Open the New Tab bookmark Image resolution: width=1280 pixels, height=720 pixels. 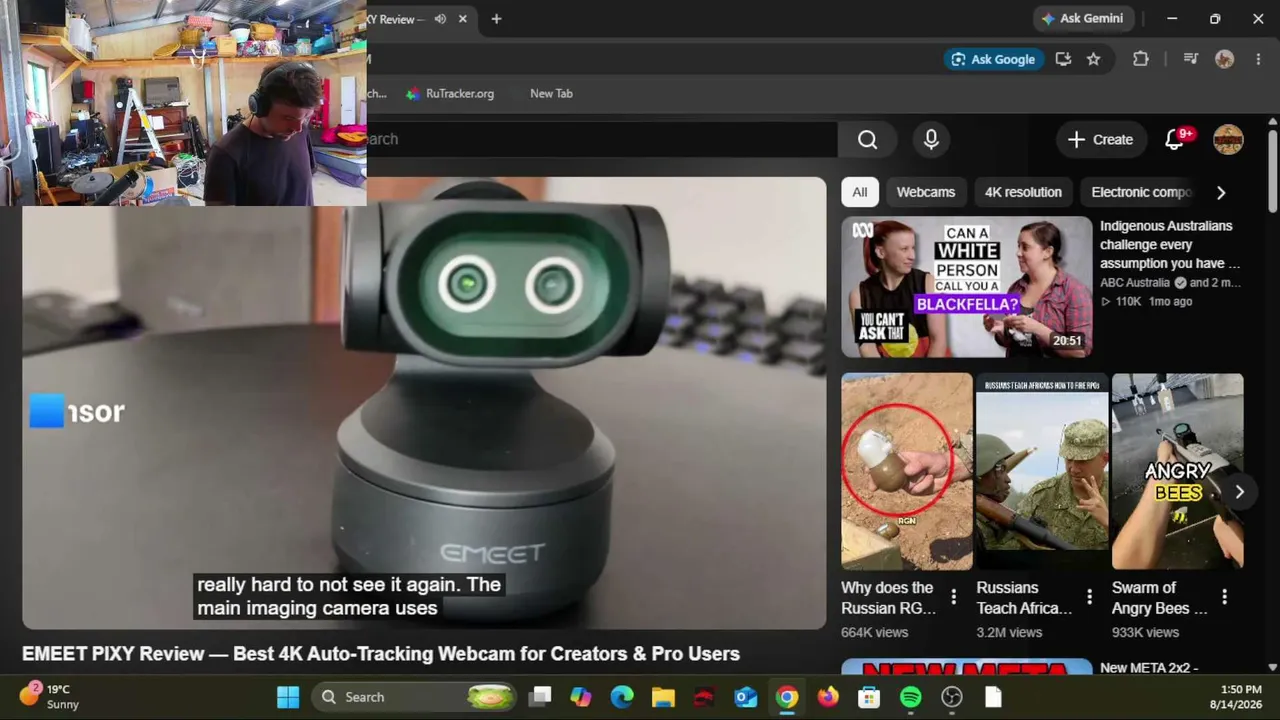pyautogui.click(x=551, y=93)
